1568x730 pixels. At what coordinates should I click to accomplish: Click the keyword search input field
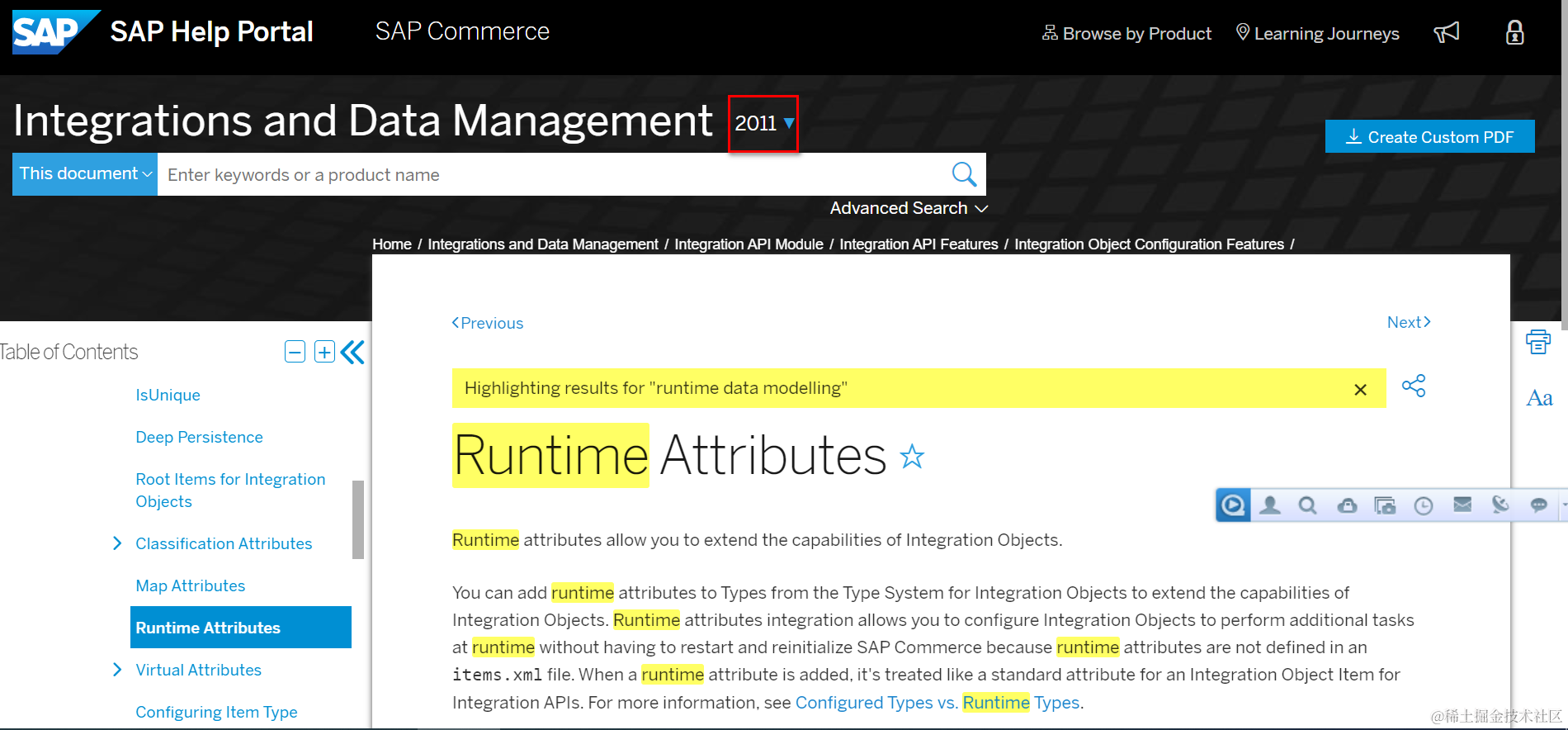coord(553,174)
